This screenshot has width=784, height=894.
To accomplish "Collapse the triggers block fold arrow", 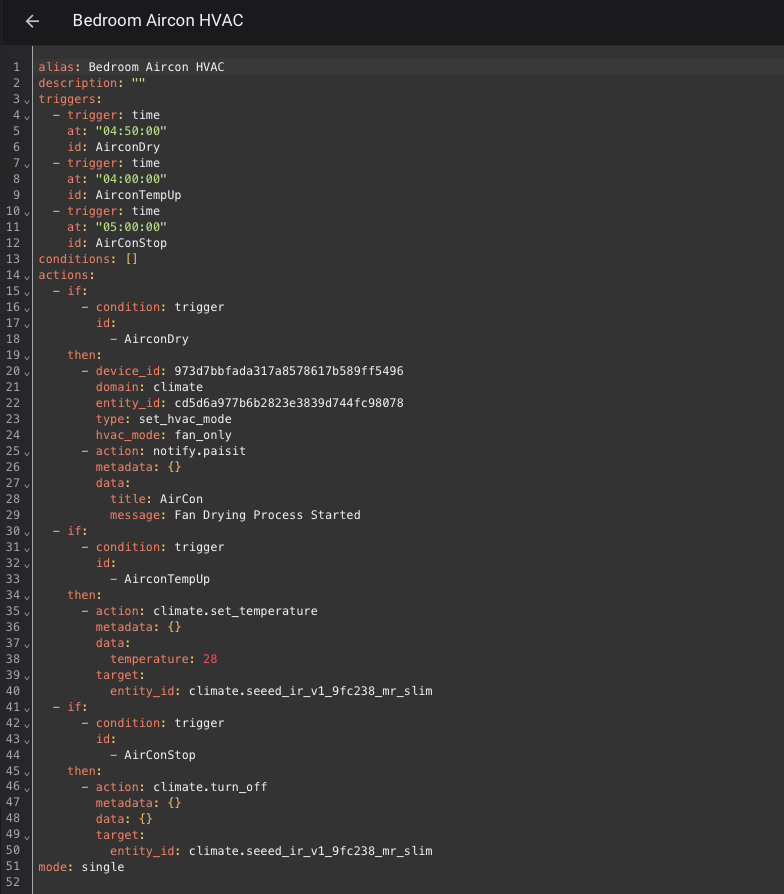I will pos(27,101).
